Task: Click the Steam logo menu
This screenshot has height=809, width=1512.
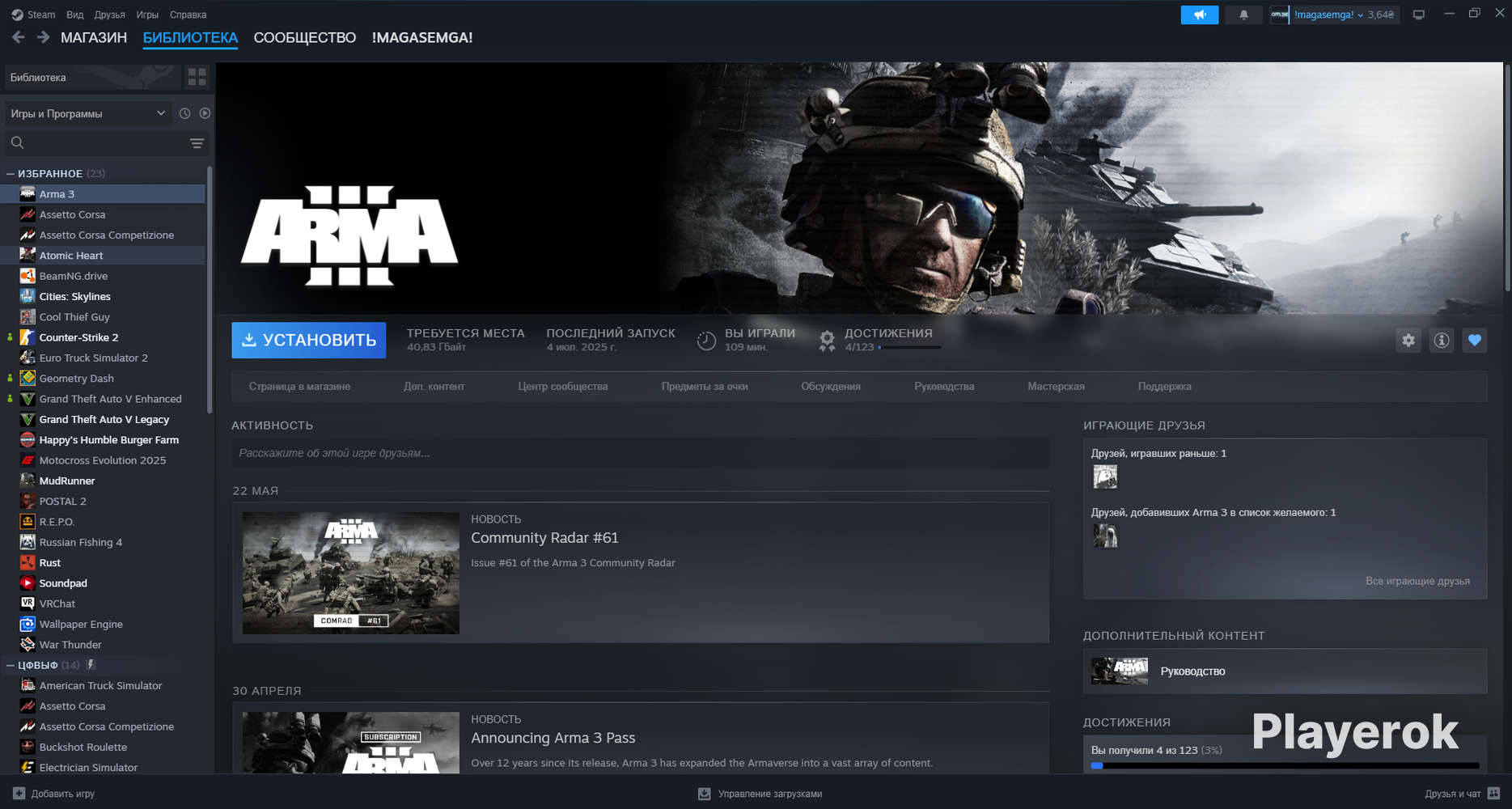Action: pos(33,15)
